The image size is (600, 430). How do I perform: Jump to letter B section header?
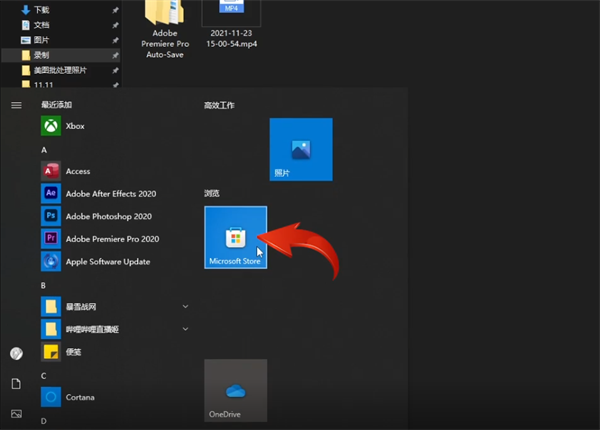click(x=43, y=285)
